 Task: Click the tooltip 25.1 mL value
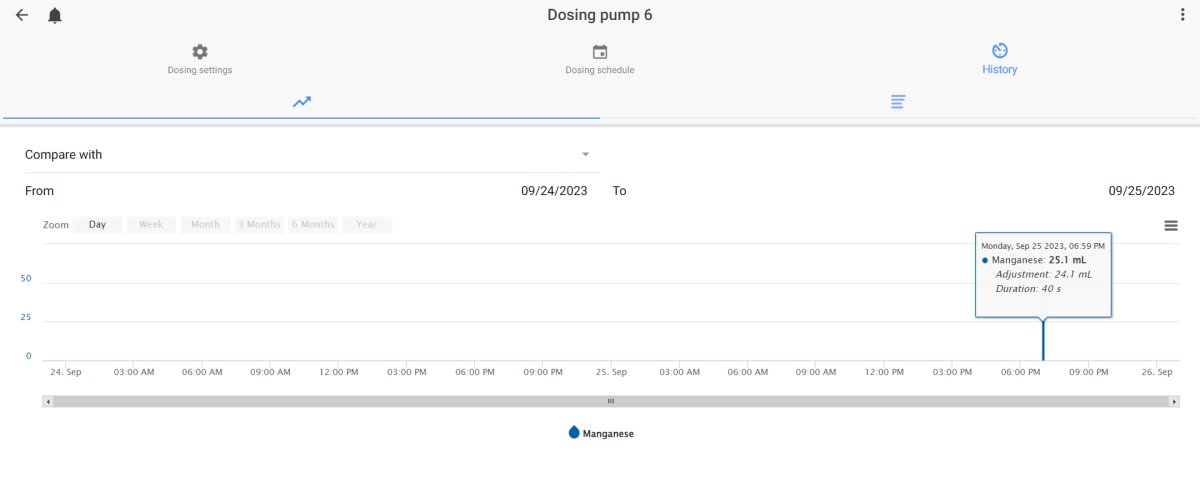click(x=1067, y=260)
